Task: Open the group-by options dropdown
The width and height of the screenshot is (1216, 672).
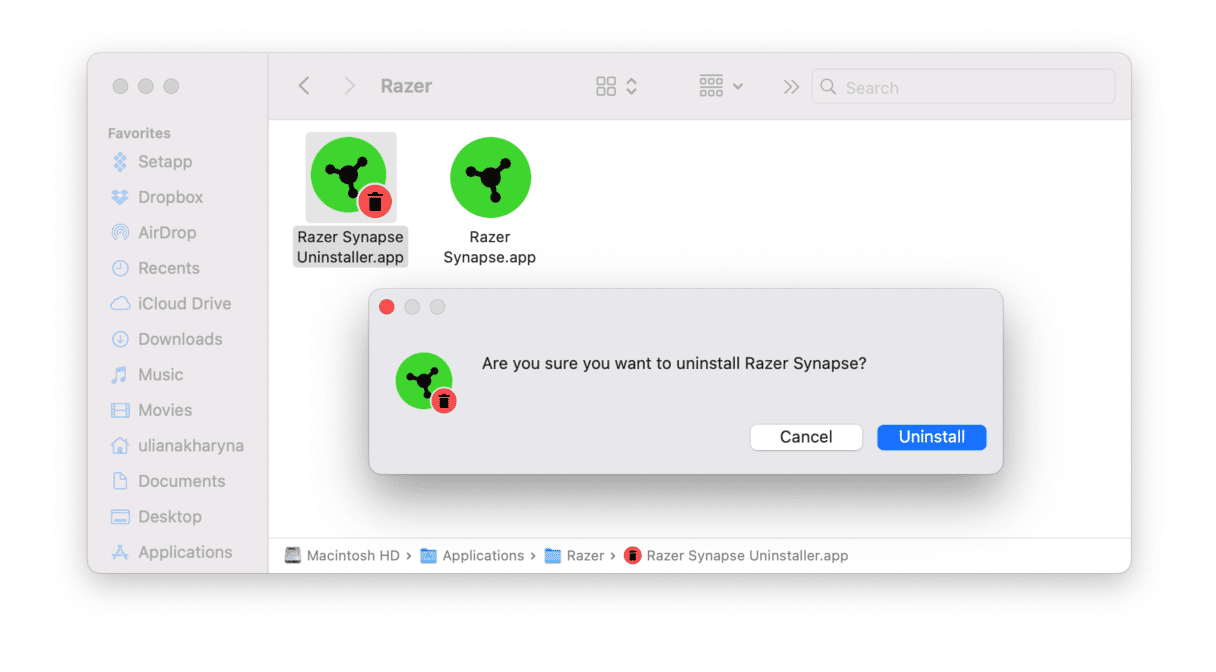Action: (x=721, y=86)
